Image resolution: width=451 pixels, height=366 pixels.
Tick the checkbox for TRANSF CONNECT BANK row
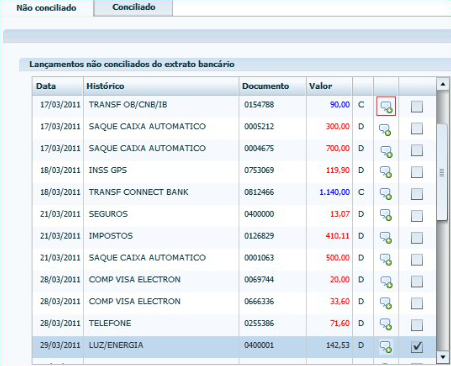pyautogui.click(x=417, y=194)
